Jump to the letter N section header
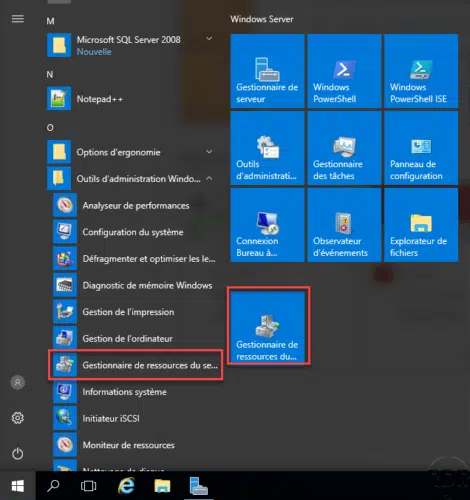 pyautogui.click(x=50, y=74)
